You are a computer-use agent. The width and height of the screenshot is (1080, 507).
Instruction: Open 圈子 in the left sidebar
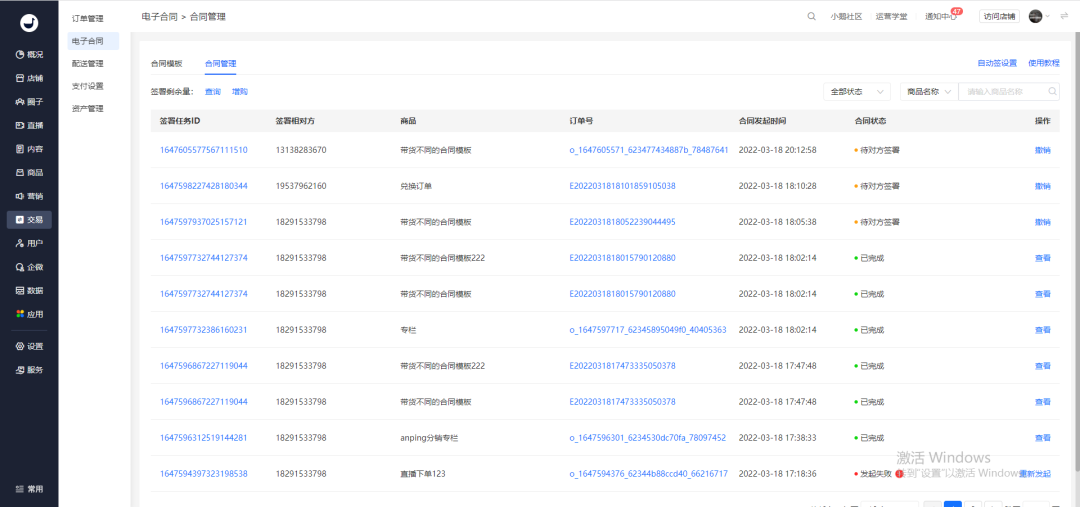coord(29,102)
